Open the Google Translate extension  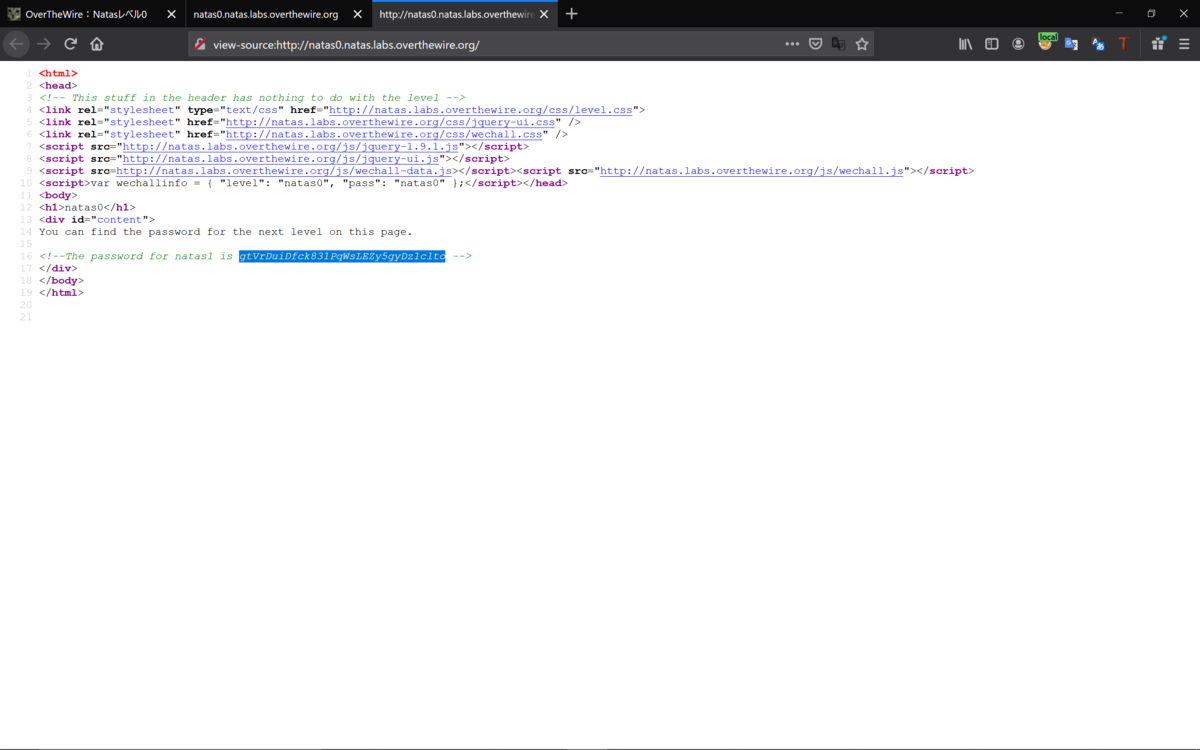1071,44
